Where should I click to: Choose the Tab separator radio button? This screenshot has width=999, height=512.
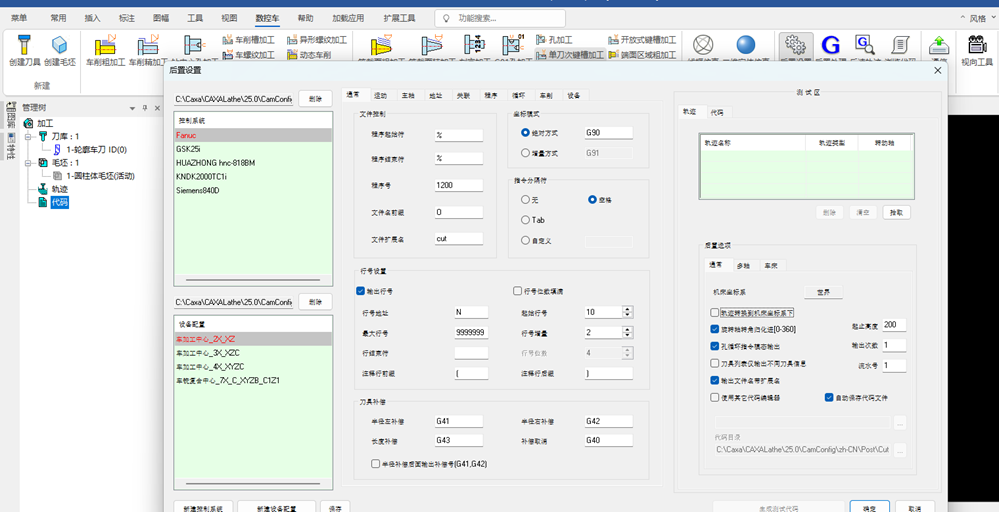[525, 220]
